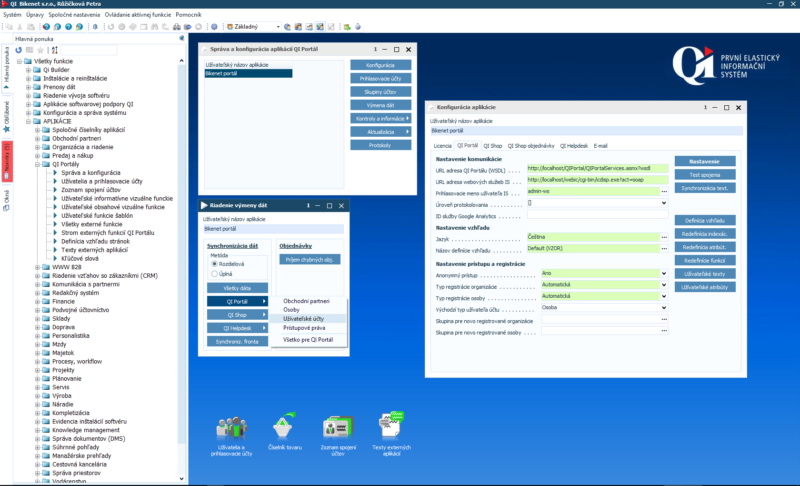
Task: Open Úroveň protokolovania dropdown
Action: [x=664, y=203]
